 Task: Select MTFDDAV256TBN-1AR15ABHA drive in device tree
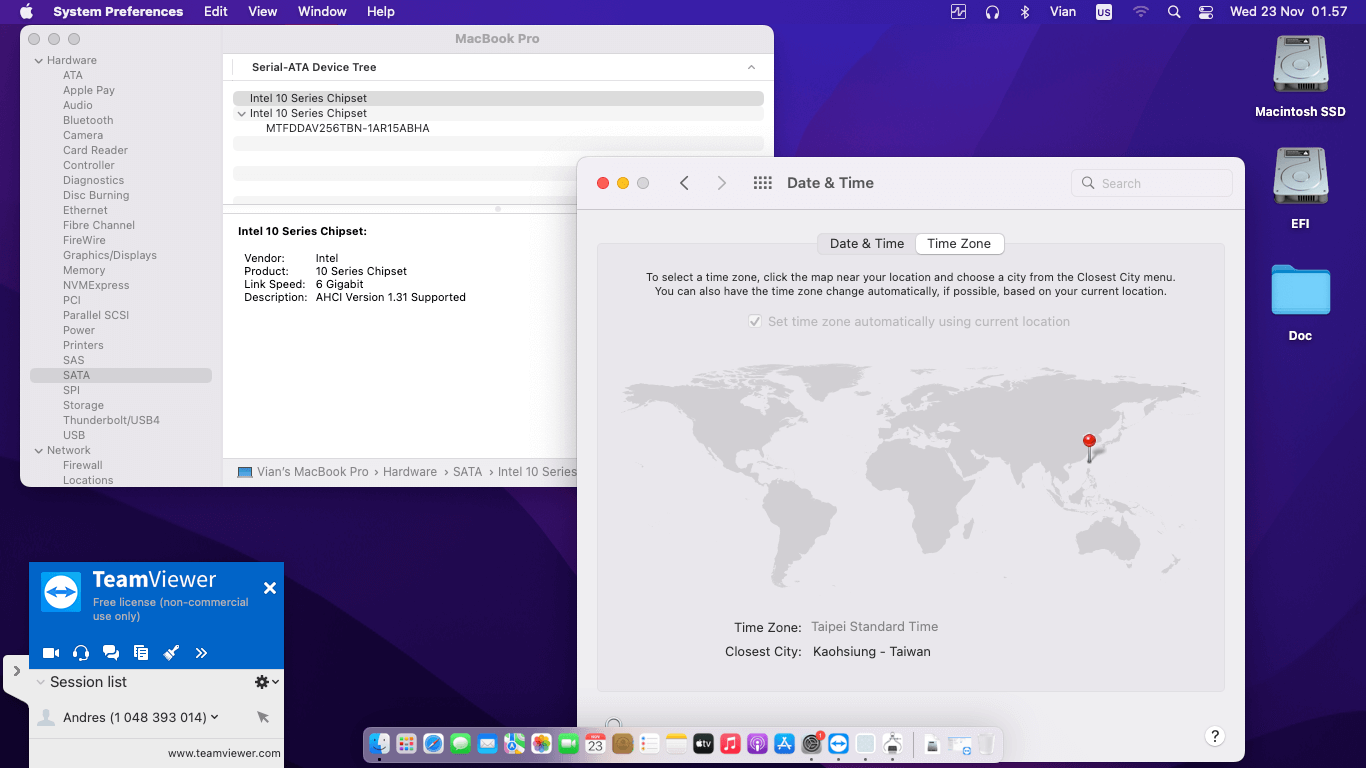(348, 128)
